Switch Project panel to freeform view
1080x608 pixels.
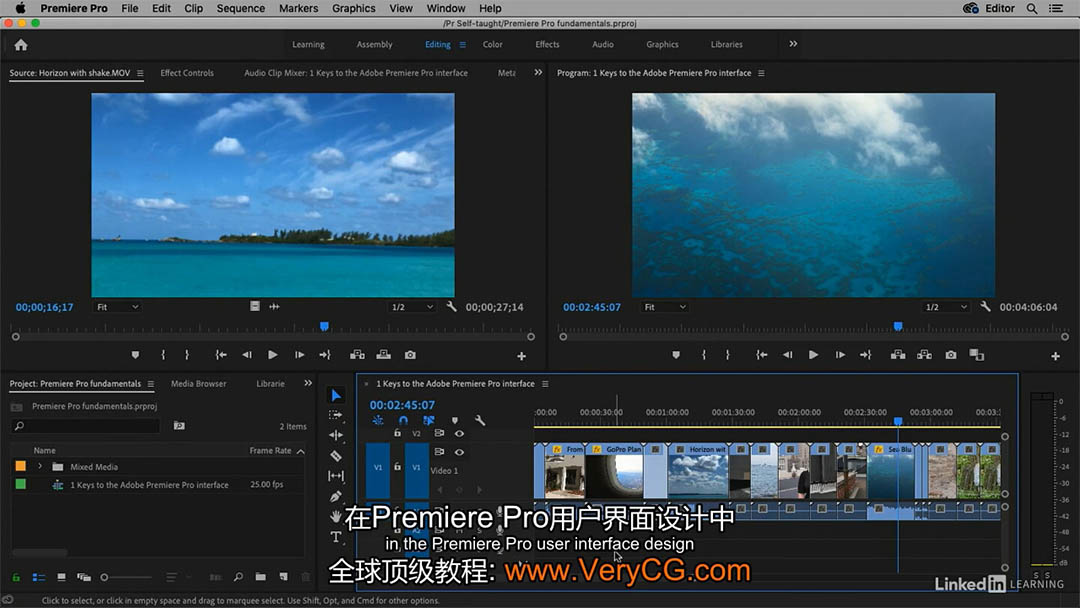pos(84,577)
